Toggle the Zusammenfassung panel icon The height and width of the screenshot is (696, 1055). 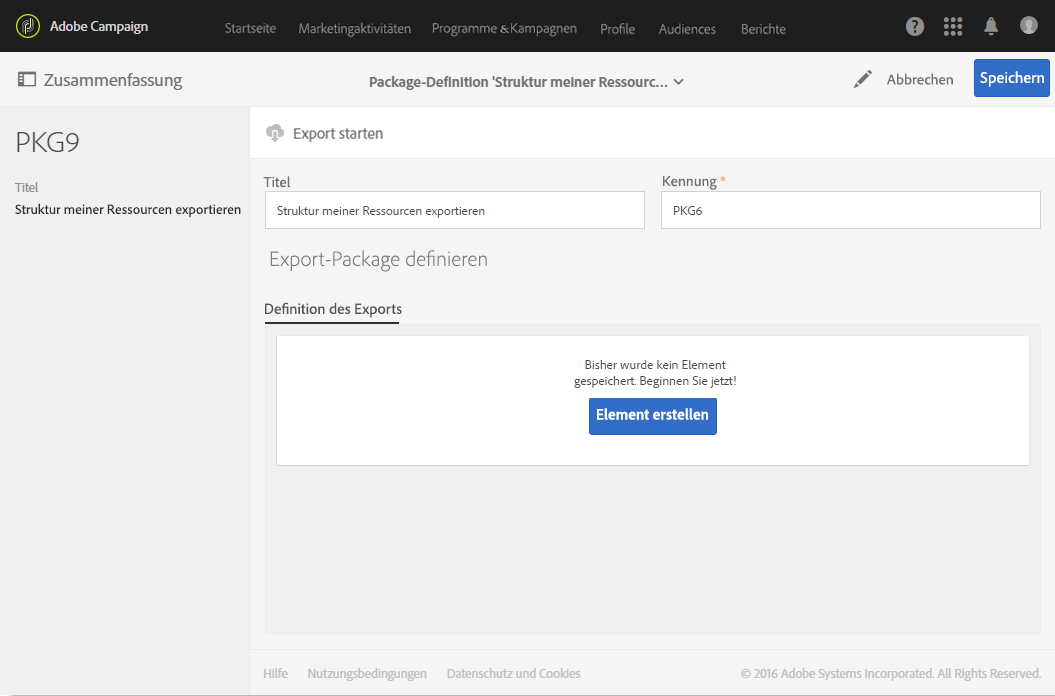27,80
